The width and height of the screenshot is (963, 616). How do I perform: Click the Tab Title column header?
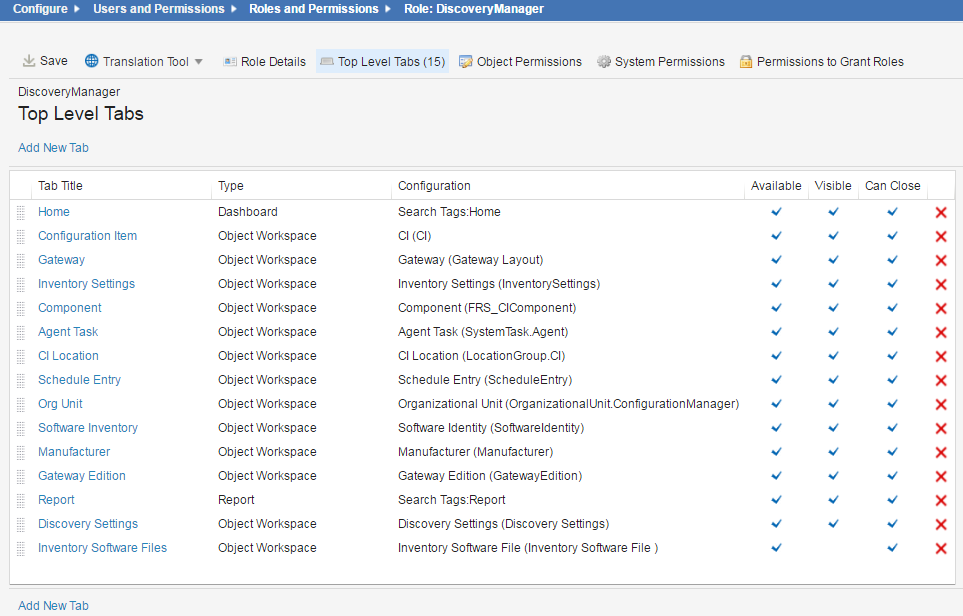[60, 186]
